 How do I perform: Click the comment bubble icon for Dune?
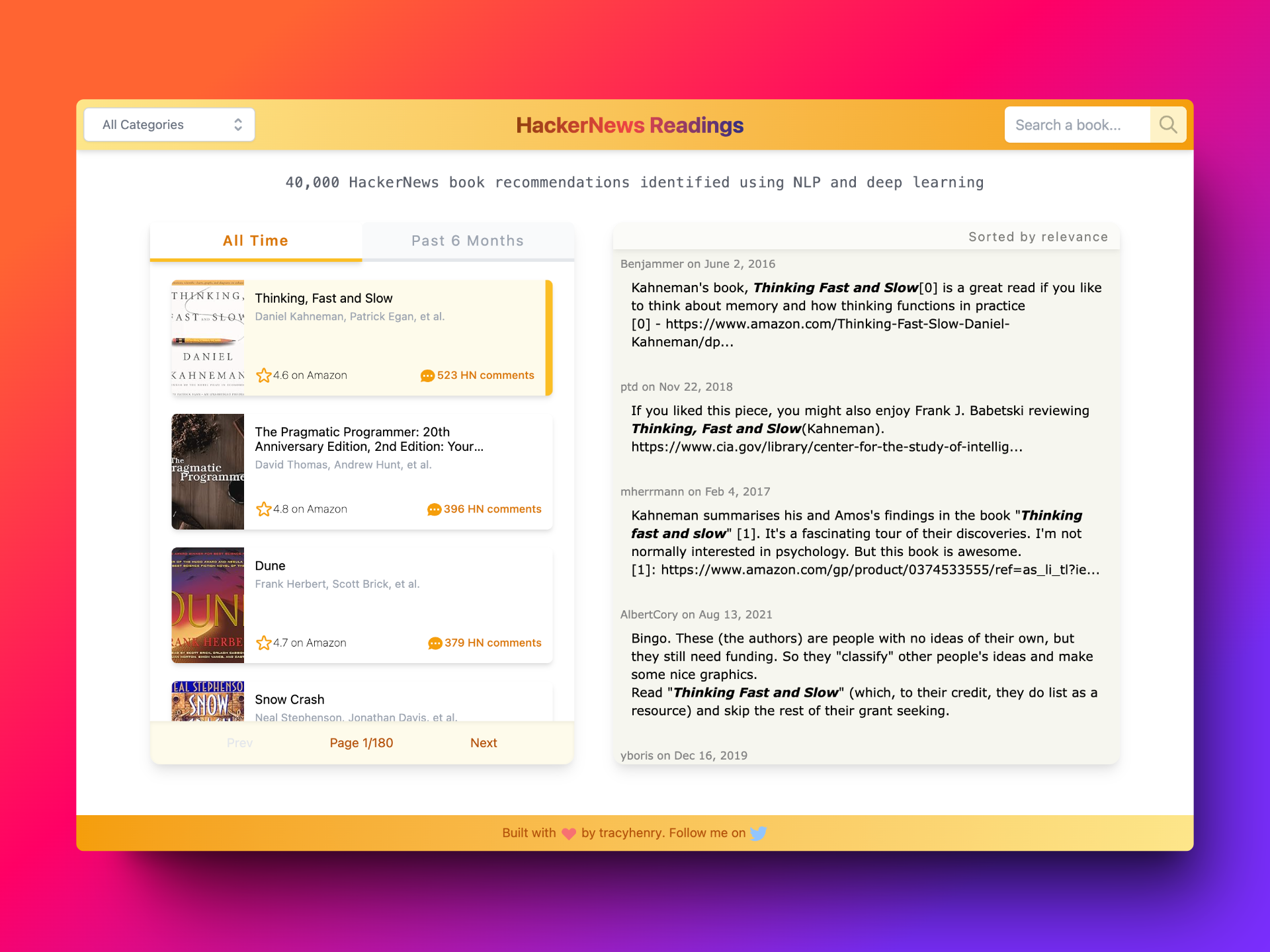pos(435,643)
